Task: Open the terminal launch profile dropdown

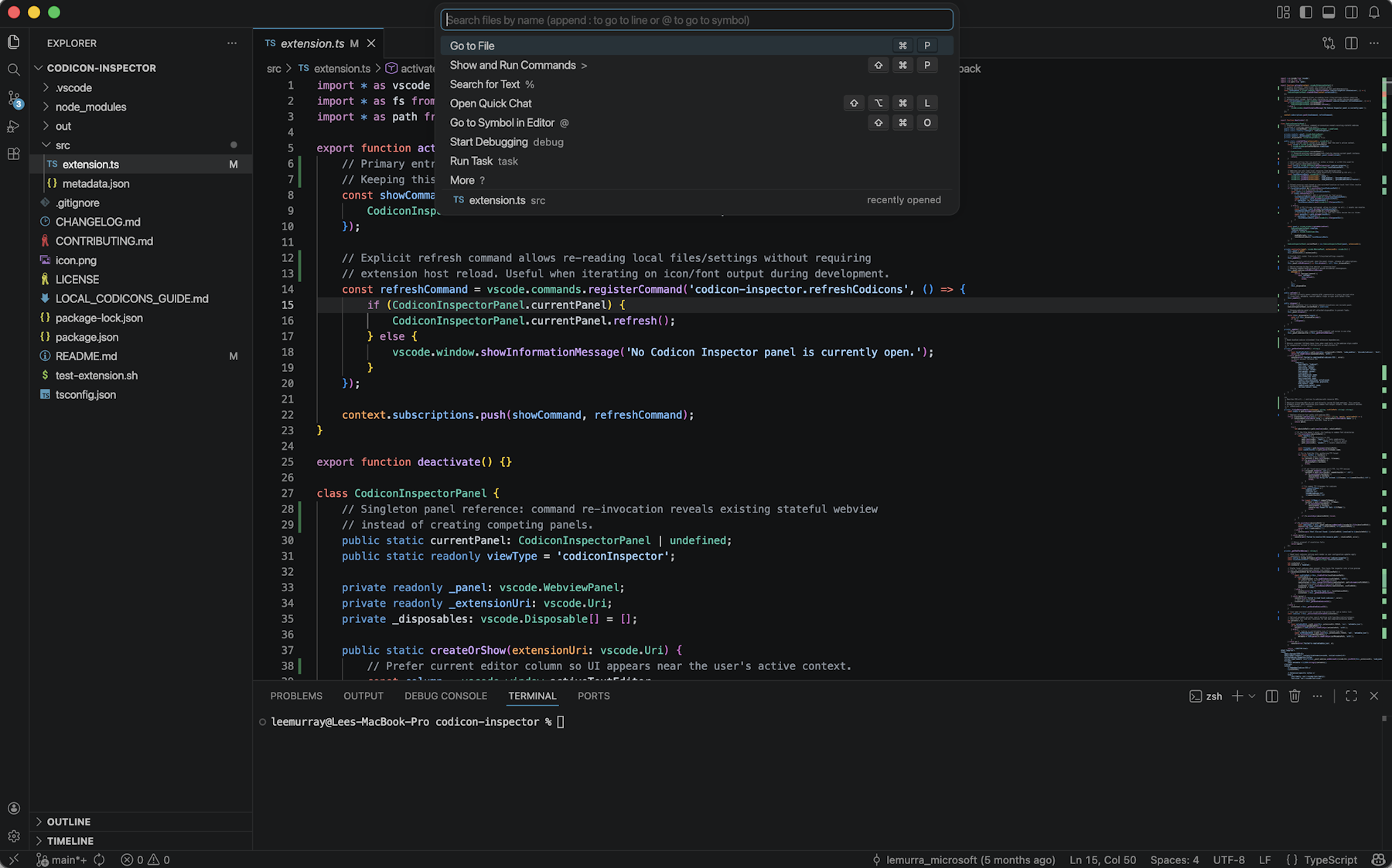Action: click(x=1251, y=696)
